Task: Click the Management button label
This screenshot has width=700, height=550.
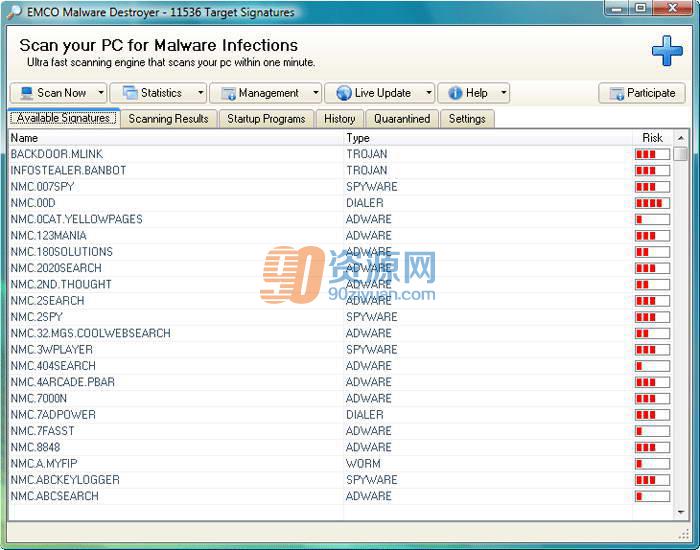Action: click(269, 93)
